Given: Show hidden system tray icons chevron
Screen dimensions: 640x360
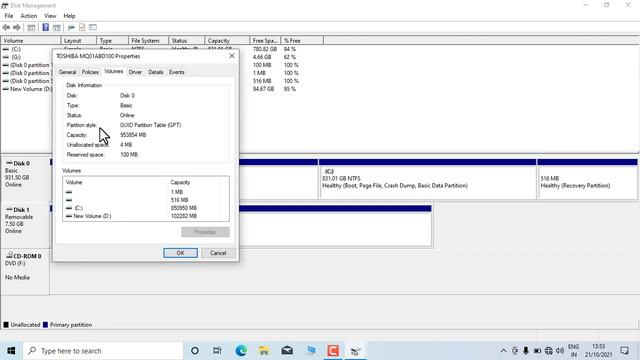Looking at the screenshot, I should pyautogui.click(x=503, y=351).
